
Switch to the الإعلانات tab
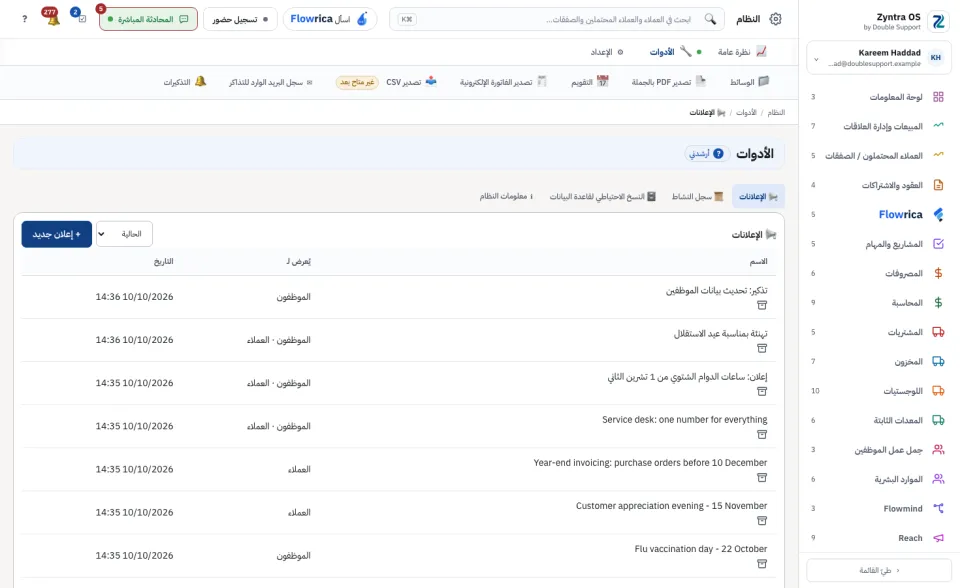click(758, 197)
